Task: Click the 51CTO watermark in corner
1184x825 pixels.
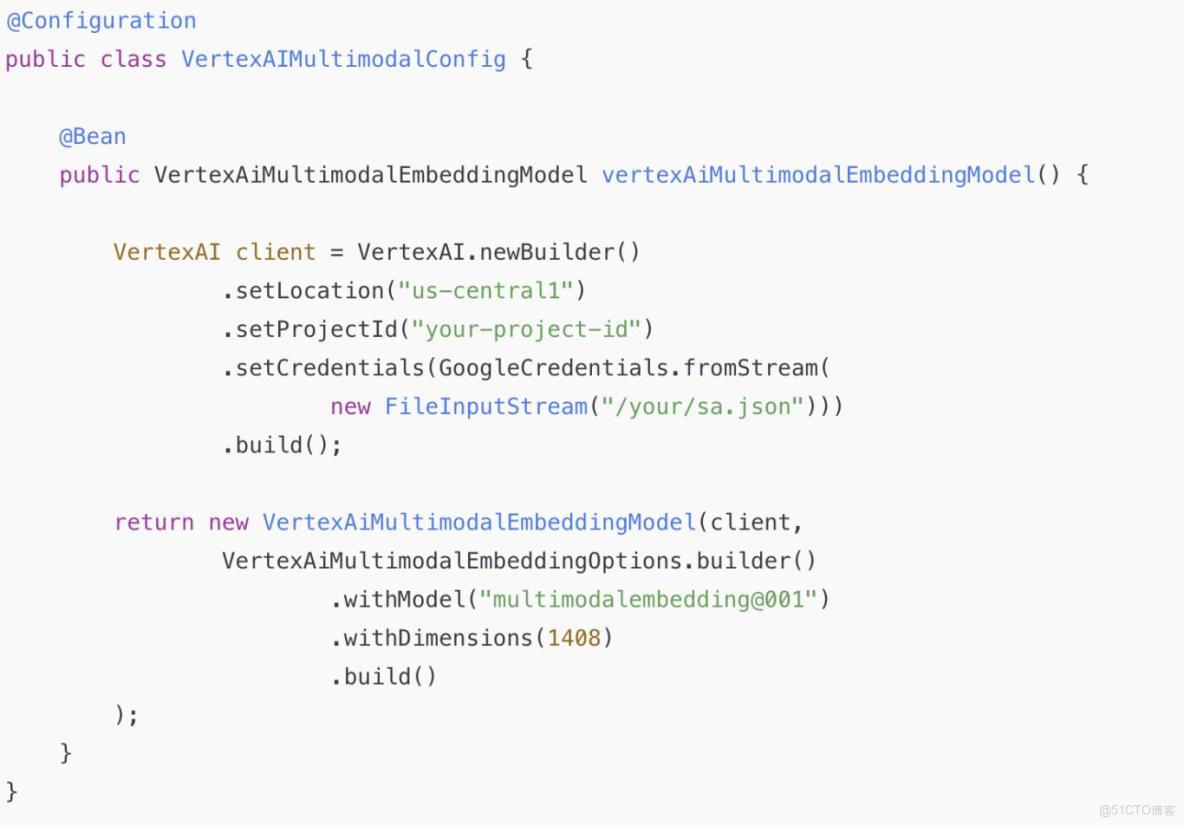Action: [x=1136, y=811]
